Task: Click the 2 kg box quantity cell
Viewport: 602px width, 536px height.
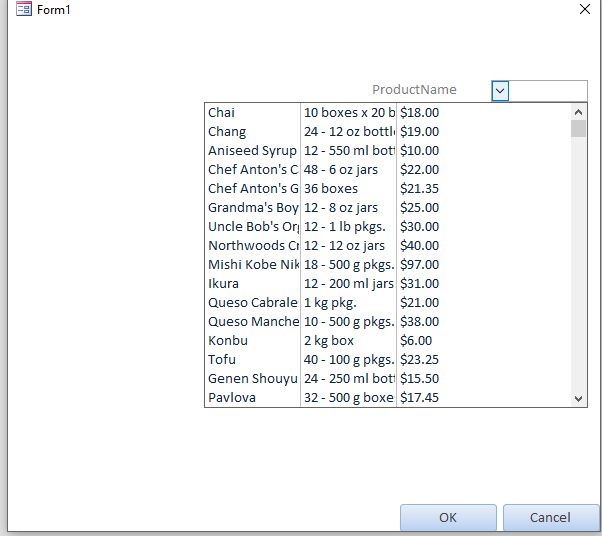Action: (x=329, y=341)
